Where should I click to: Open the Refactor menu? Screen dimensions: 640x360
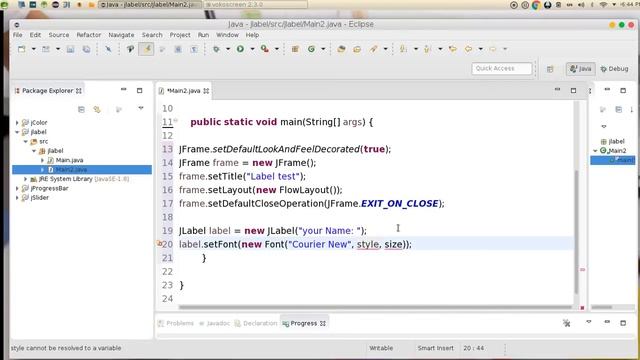(x=89, y=35)
